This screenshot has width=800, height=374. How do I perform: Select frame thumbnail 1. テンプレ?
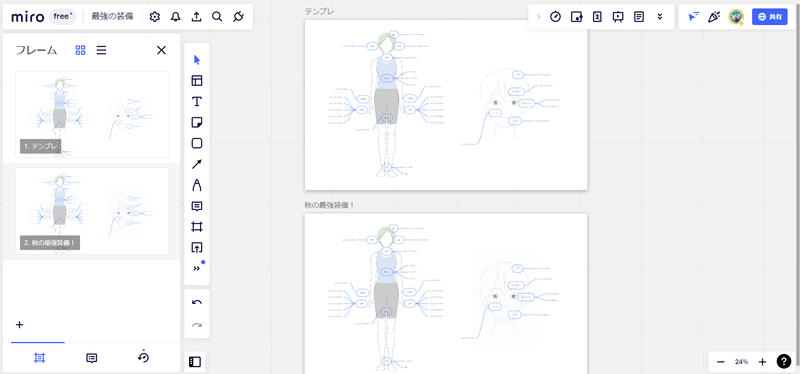pos(92,115)
